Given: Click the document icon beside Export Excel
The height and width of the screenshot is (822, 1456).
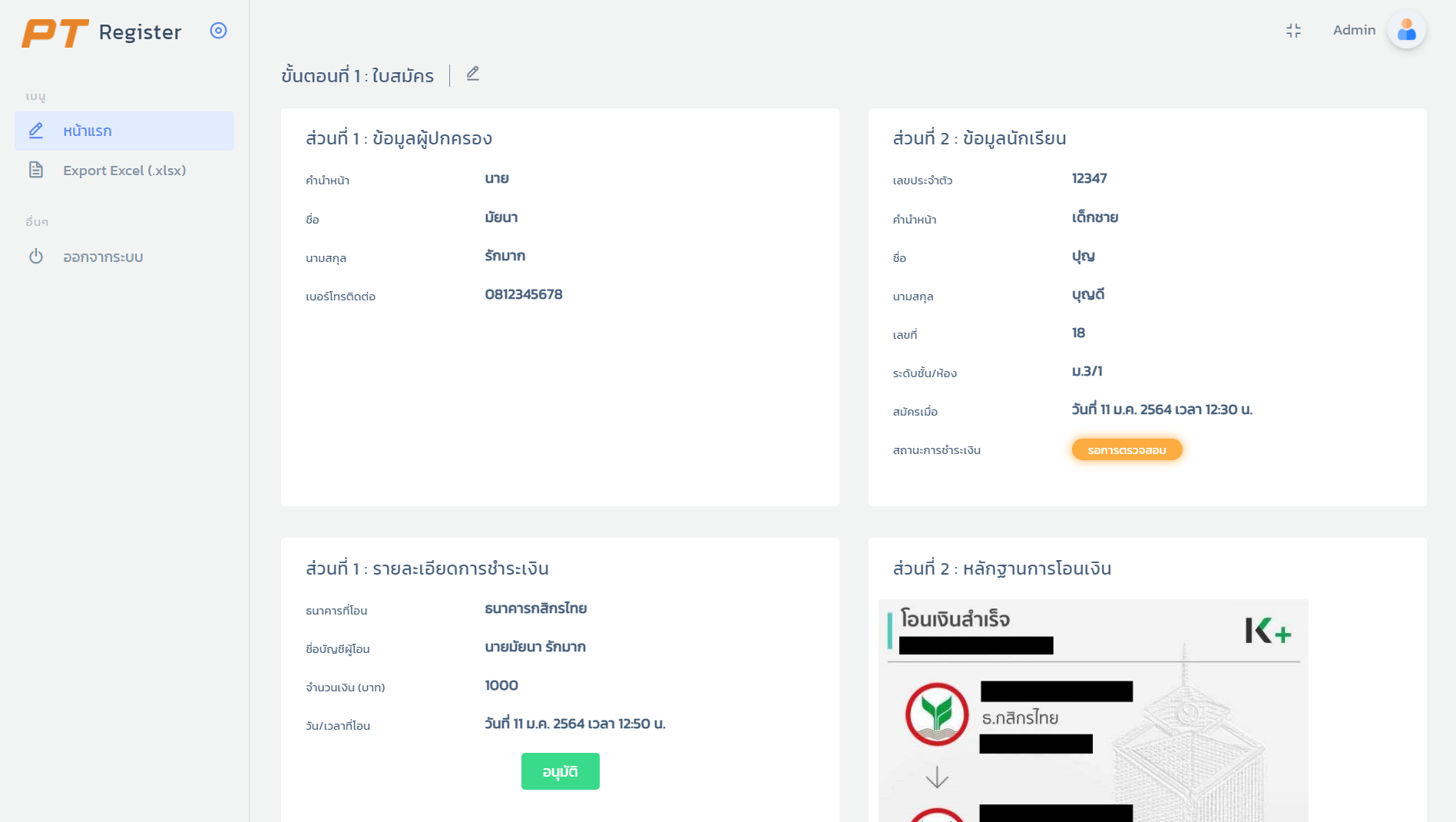Looking at the screenshot, I should [36, 170].
